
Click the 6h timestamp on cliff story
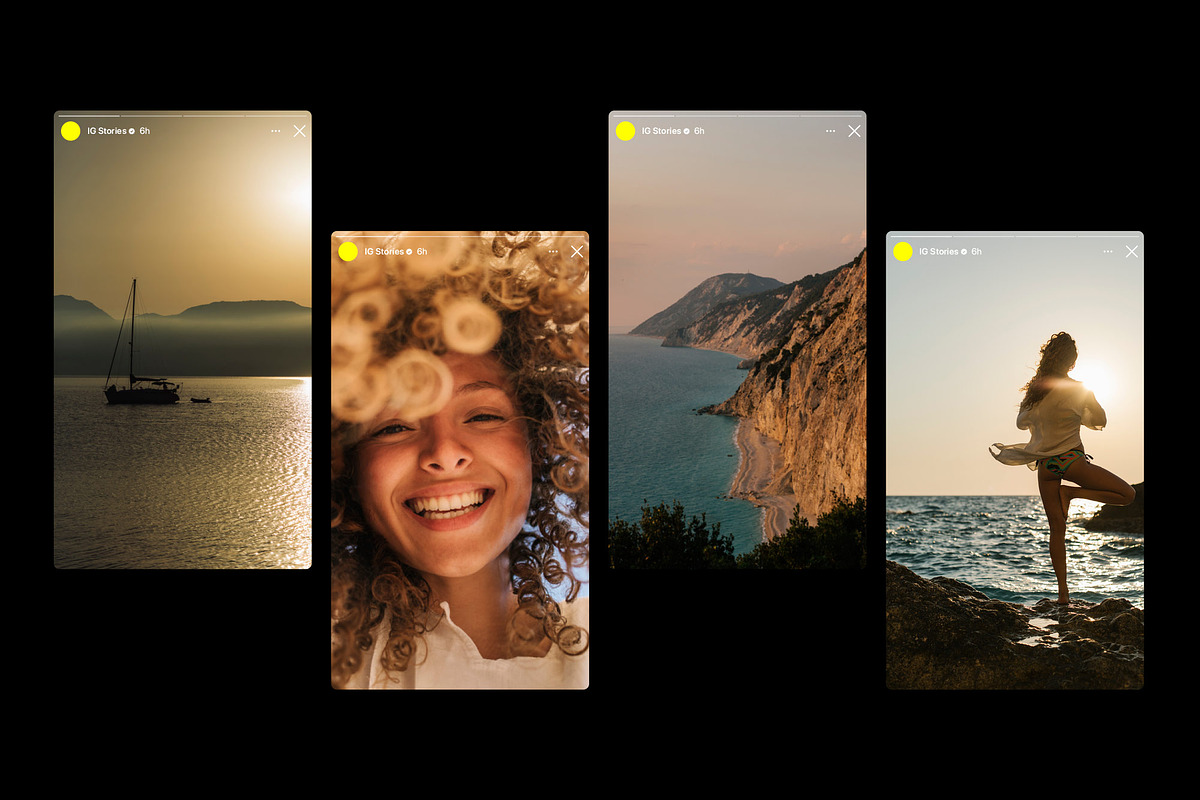699,131
